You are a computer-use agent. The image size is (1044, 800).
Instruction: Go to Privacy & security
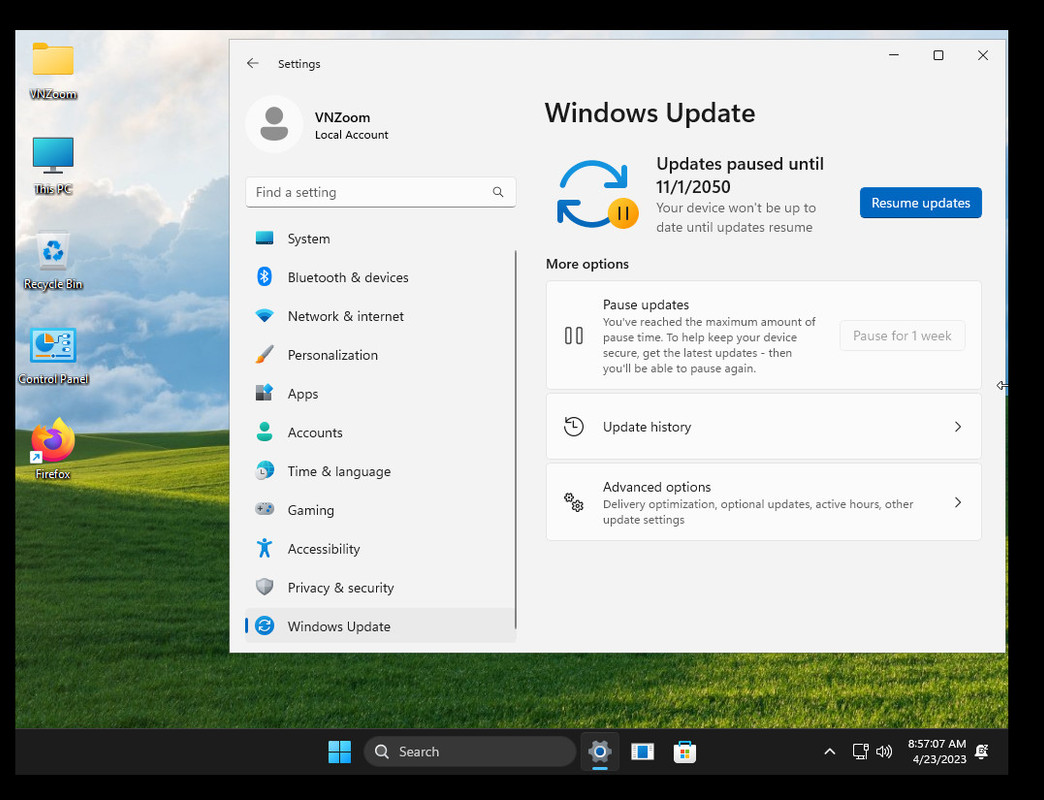click(380, 586)
